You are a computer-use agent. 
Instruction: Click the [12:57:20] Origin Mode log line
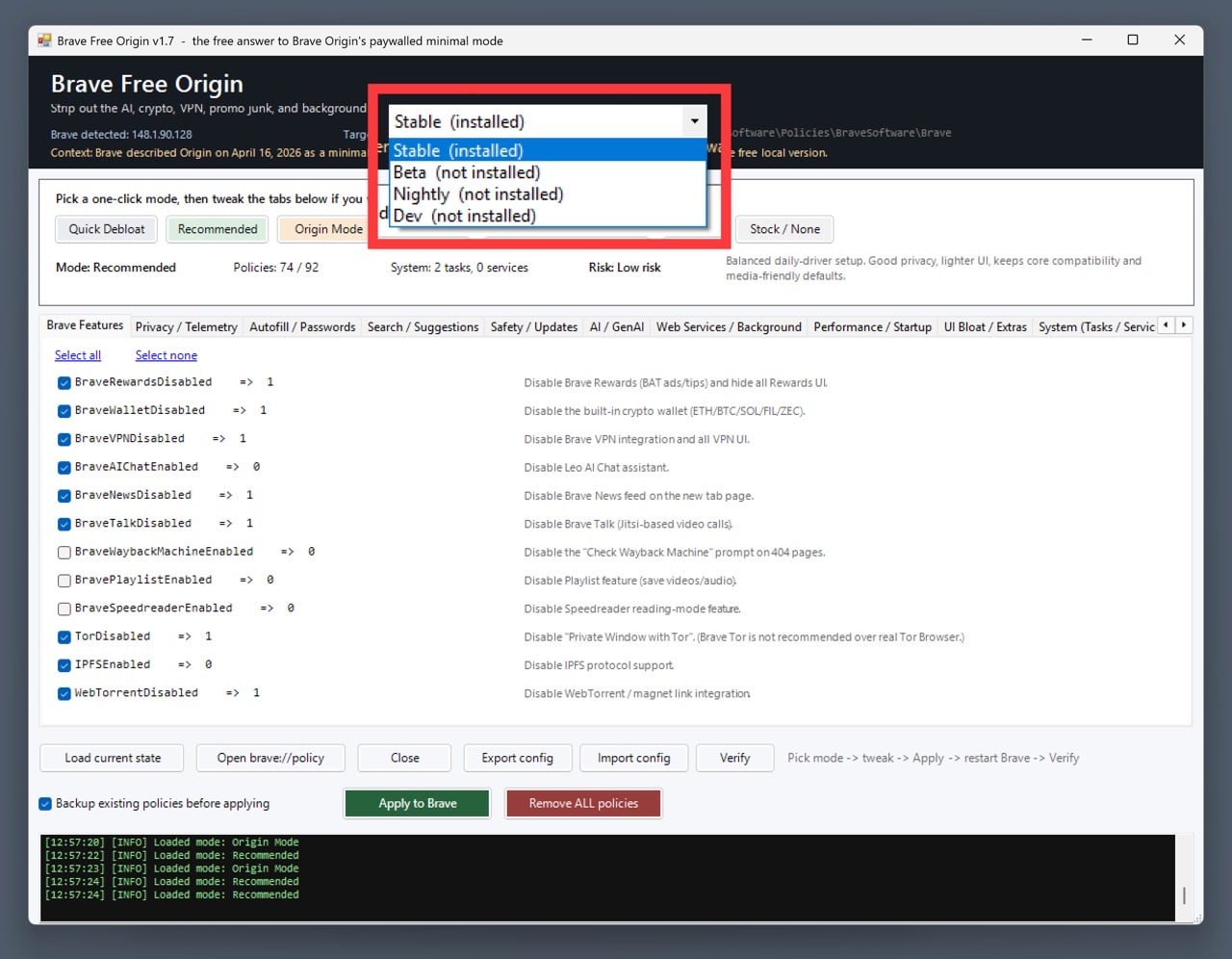tap(172, 842)
